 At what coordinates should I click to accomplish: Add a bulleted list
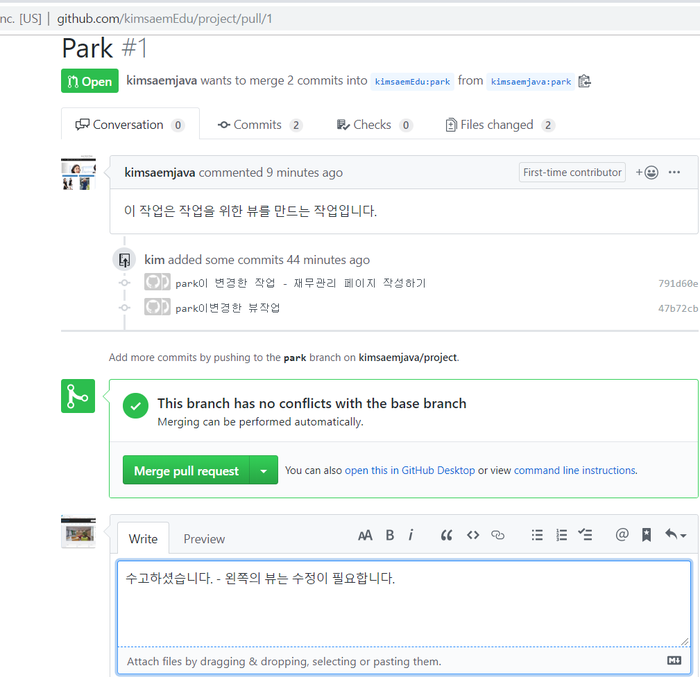coord(537,535)
